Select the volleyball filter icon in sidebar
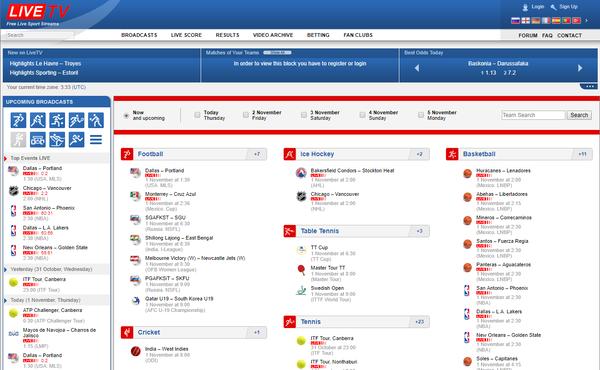 (x=96, y=120)
